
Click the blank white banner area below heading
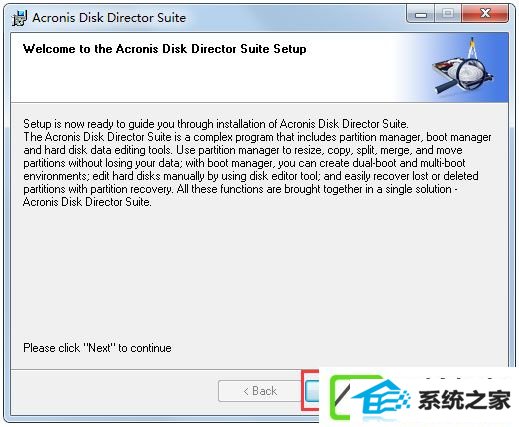click(x=200, y=80)
